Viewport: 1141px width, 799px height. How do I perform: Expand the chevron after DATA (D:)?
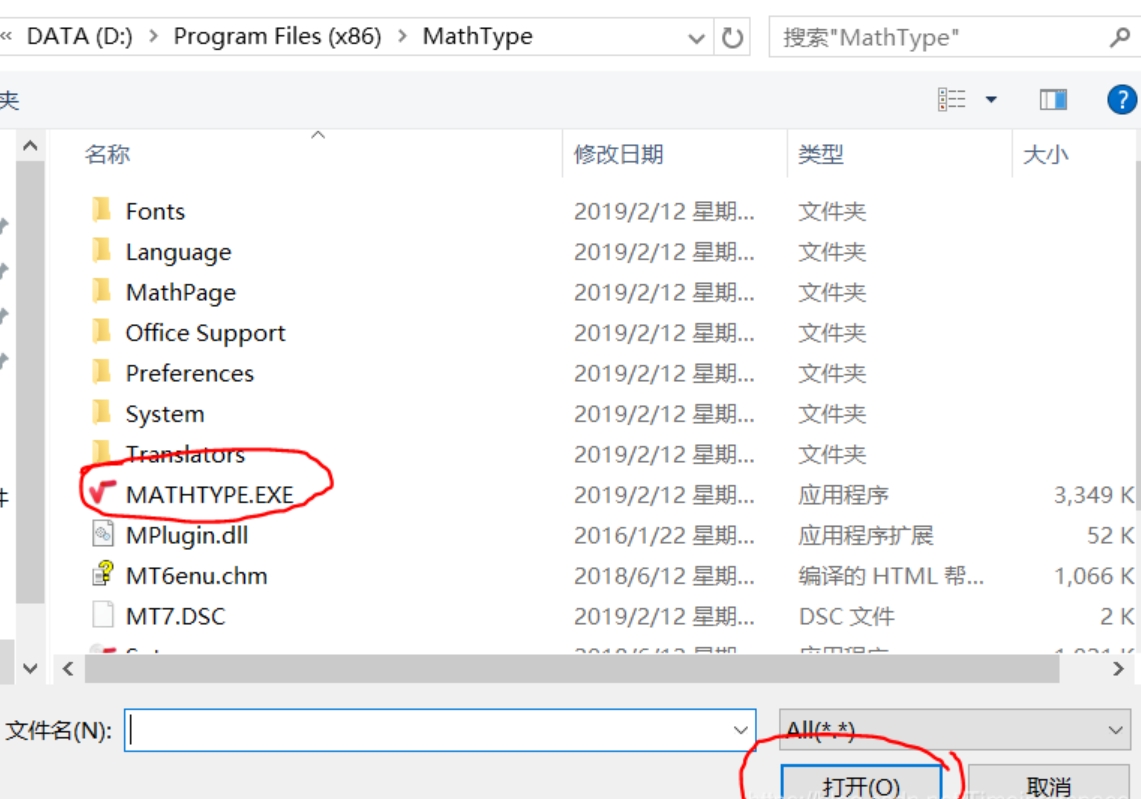[153, 36]
